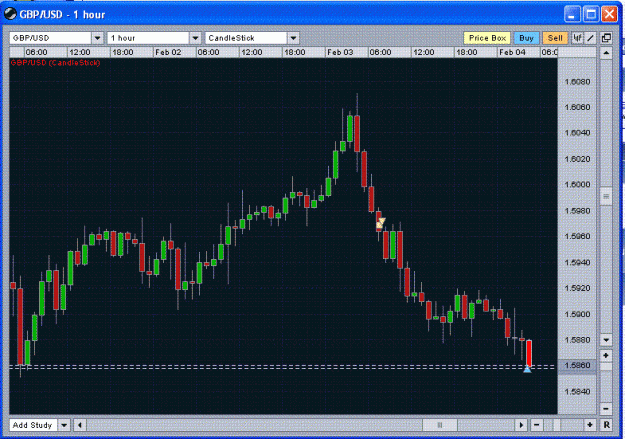Click the 1.6080 price axis label
This screenshot has width=625, height=439.
tap(577, 82)
